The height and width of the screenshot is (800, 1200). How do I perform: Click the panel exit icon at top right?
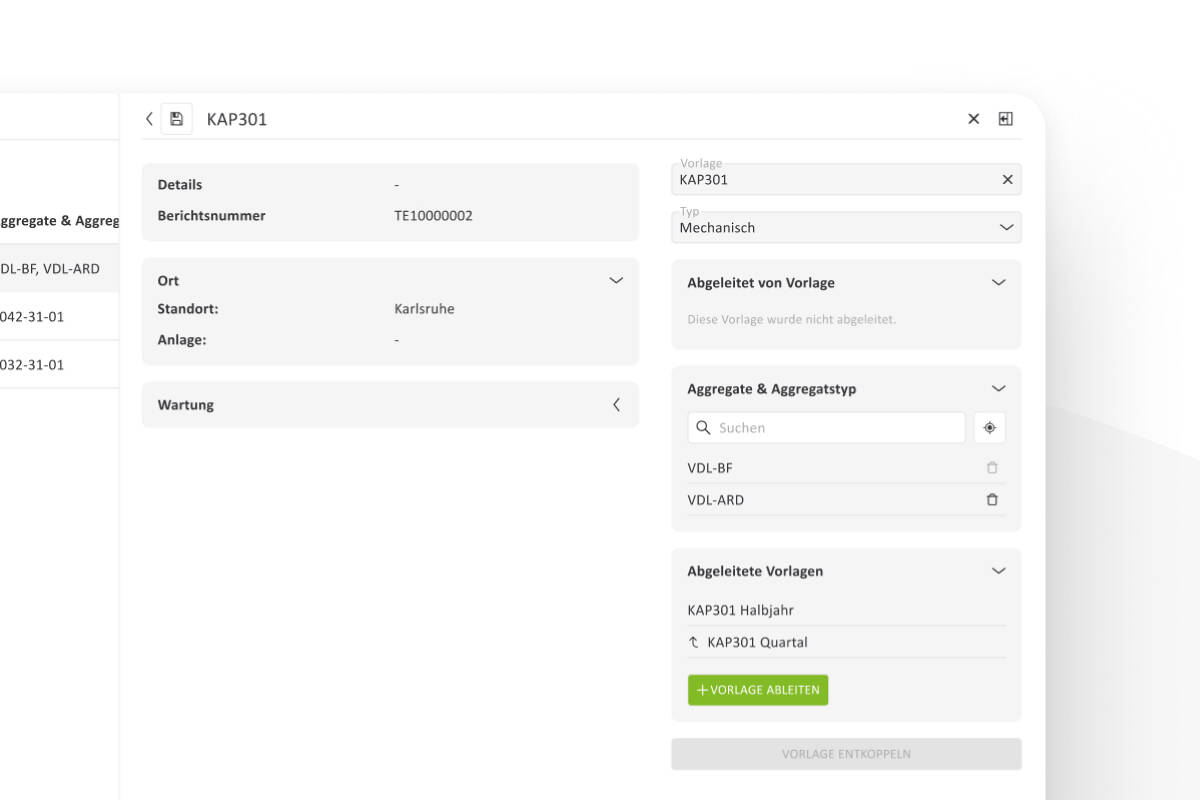click(1006, 119)
